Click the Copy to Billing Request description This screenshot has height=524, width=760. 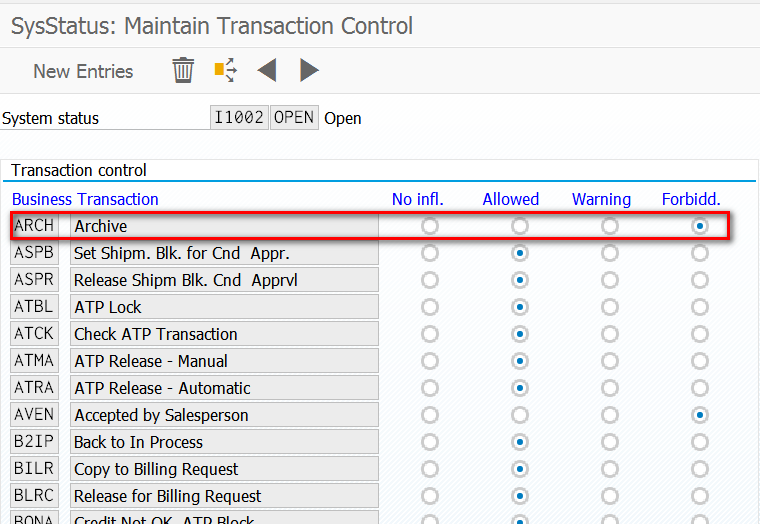[x=224, y=469]
